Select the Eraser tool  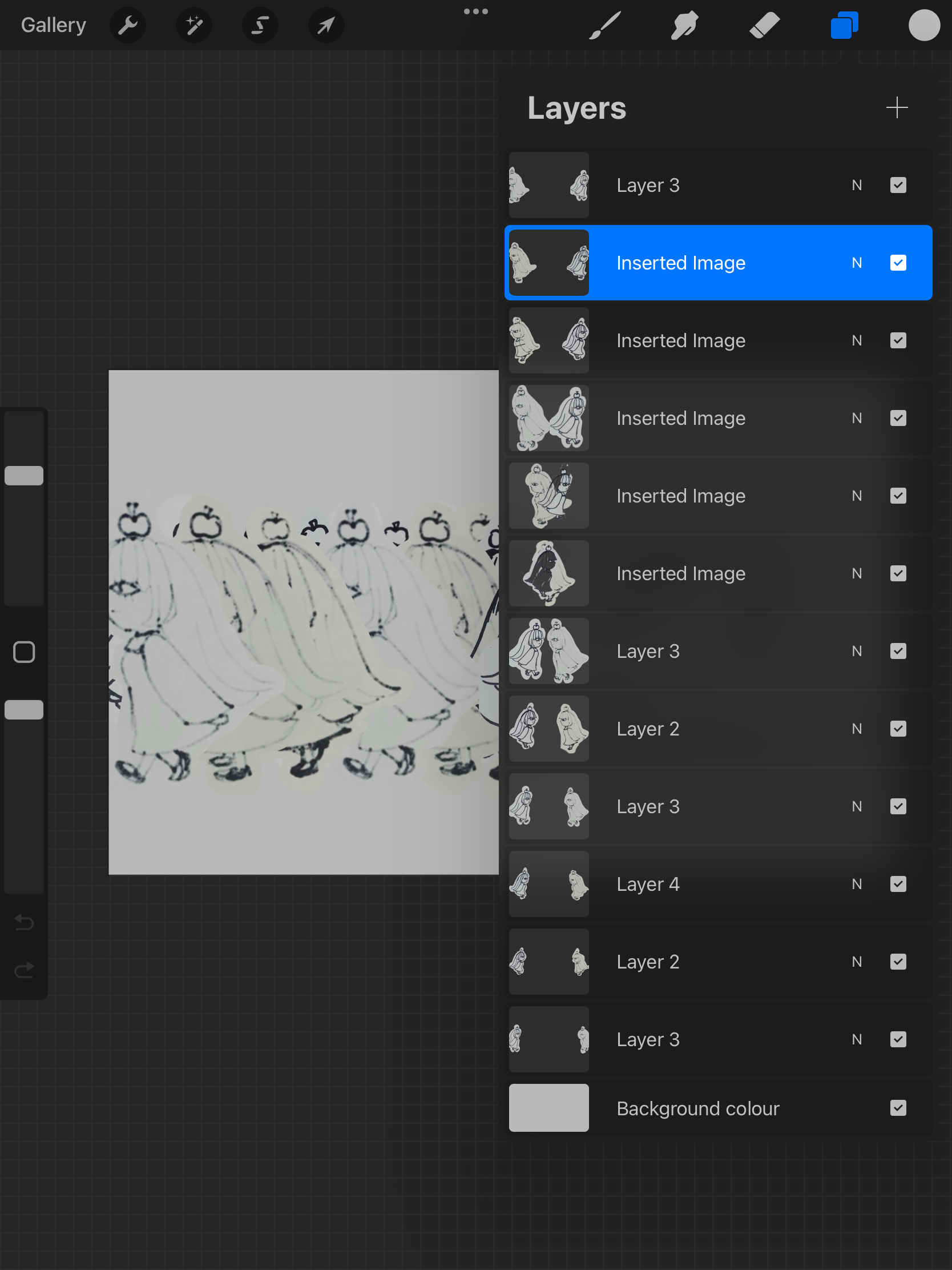[x=764, y=25]
